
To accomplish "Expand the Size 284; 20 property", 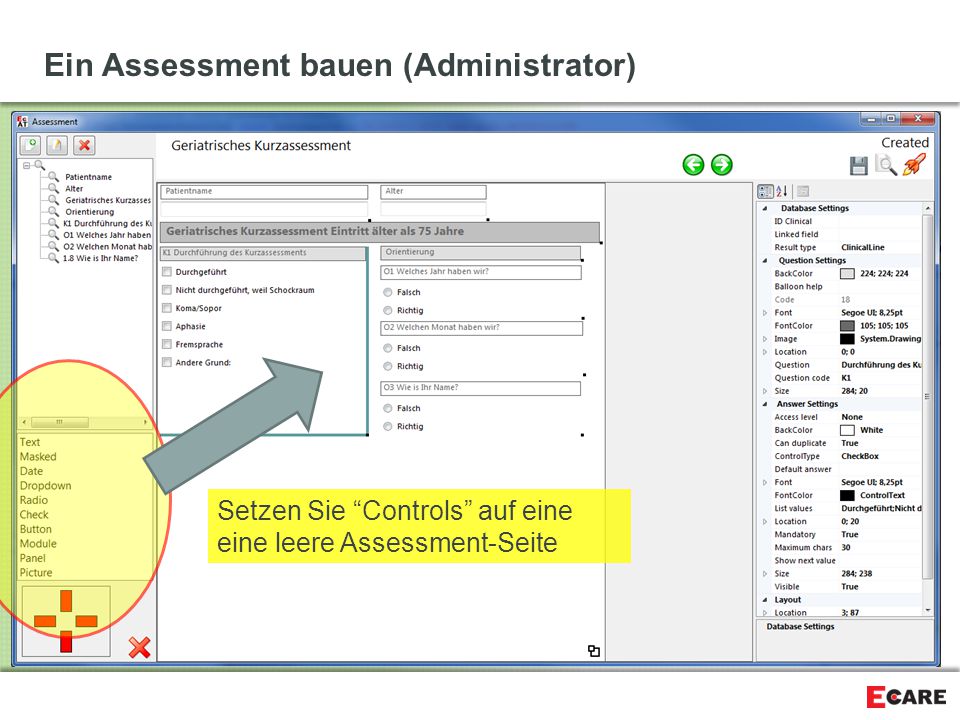I will pos(765,391).
